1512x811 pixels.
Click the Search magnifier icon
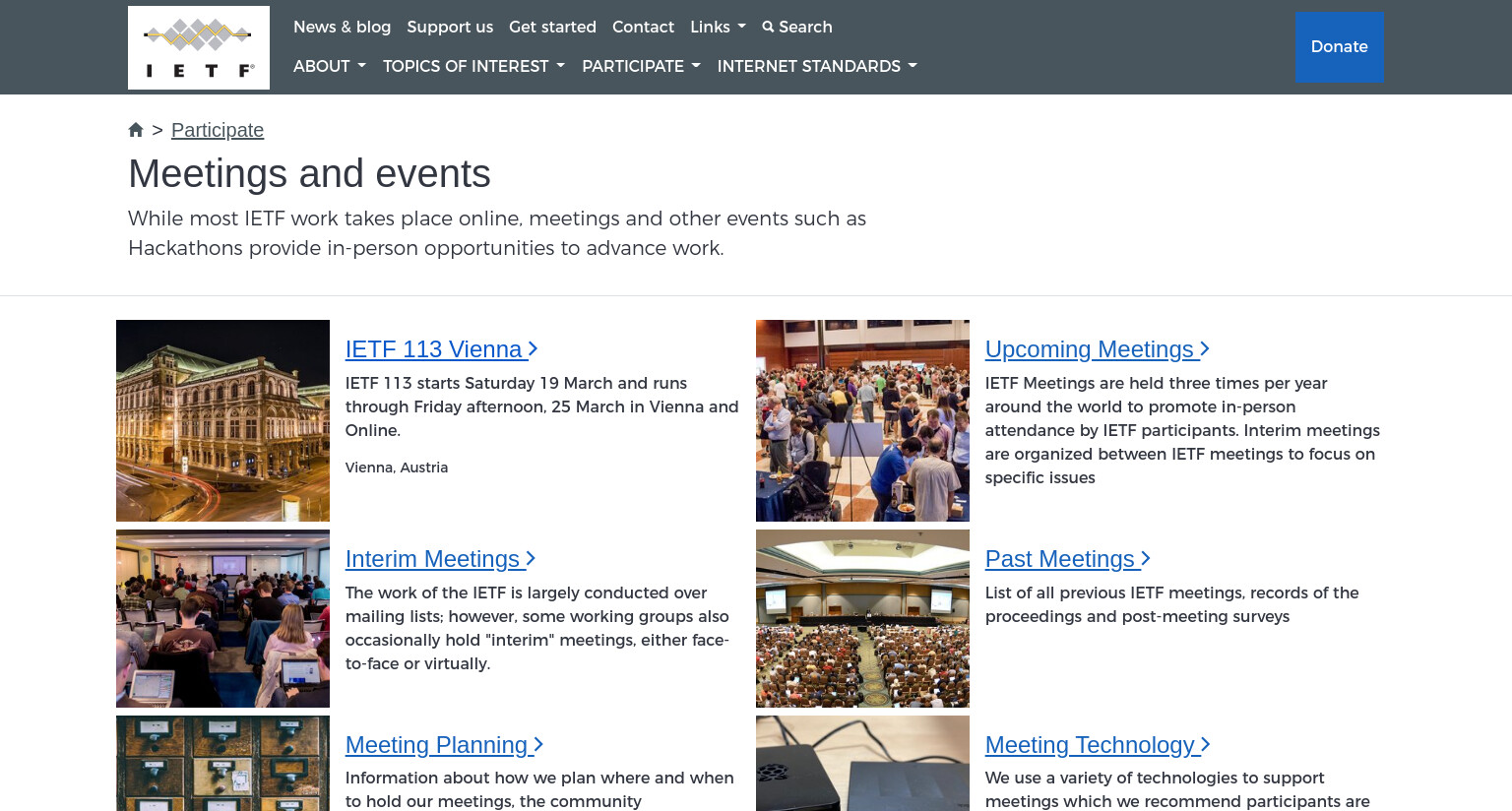tap(768, 27)
